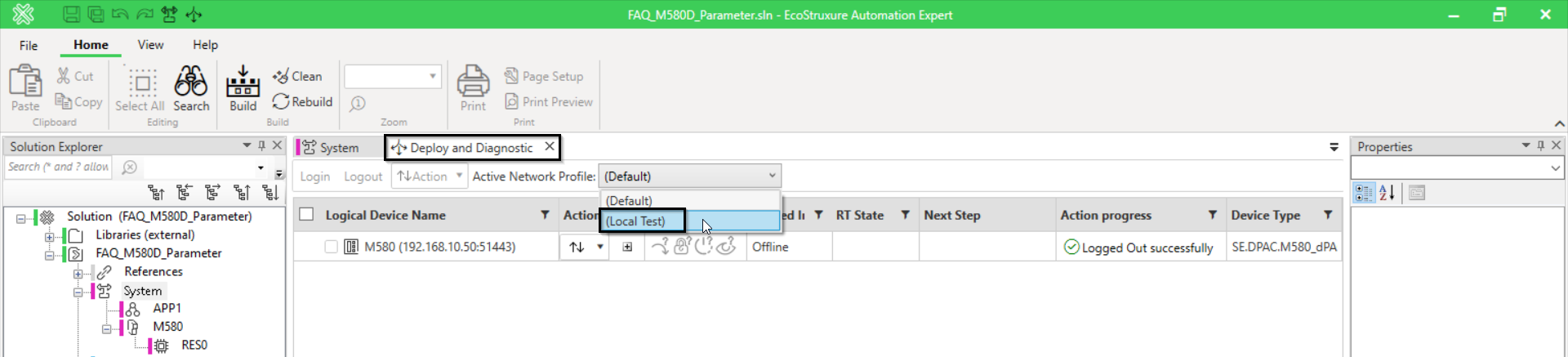Choose (Default) in the profile list
1568x357 pixels.
click(x=690, y=200)
